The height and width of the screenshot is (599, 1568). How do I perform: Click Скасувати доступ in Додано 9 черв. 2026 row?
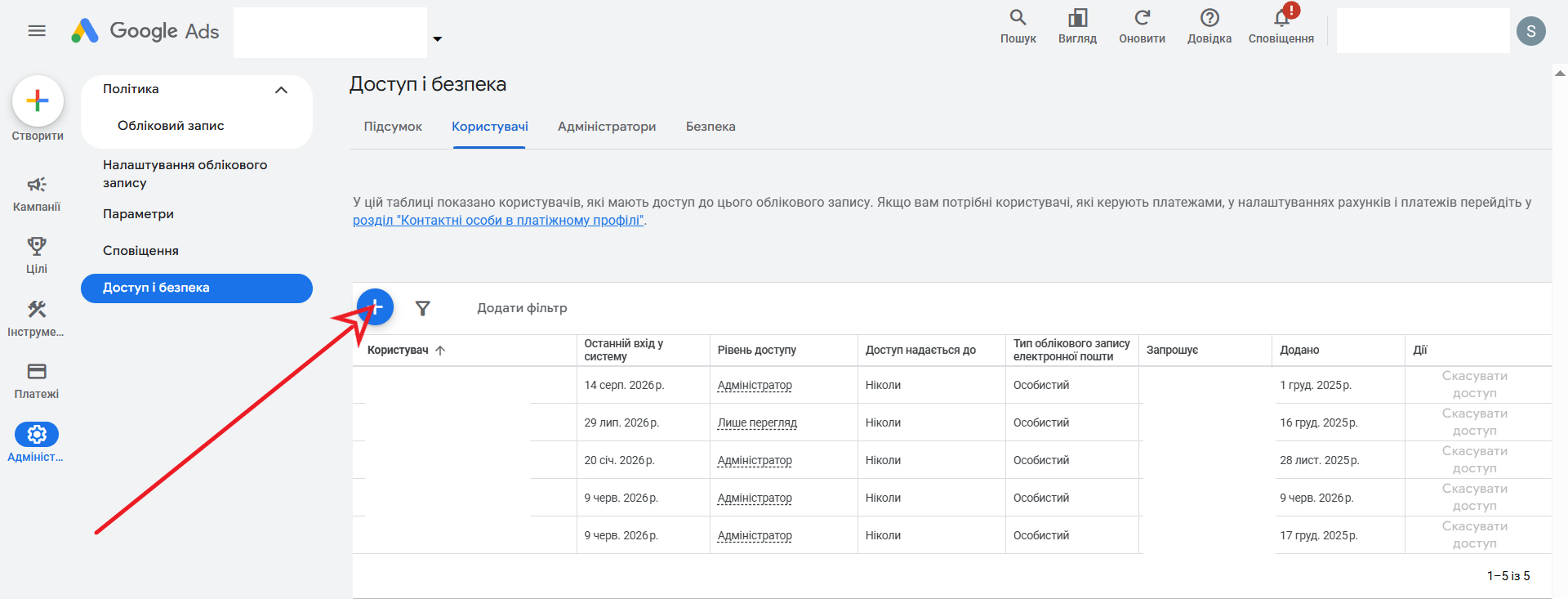1475,498
